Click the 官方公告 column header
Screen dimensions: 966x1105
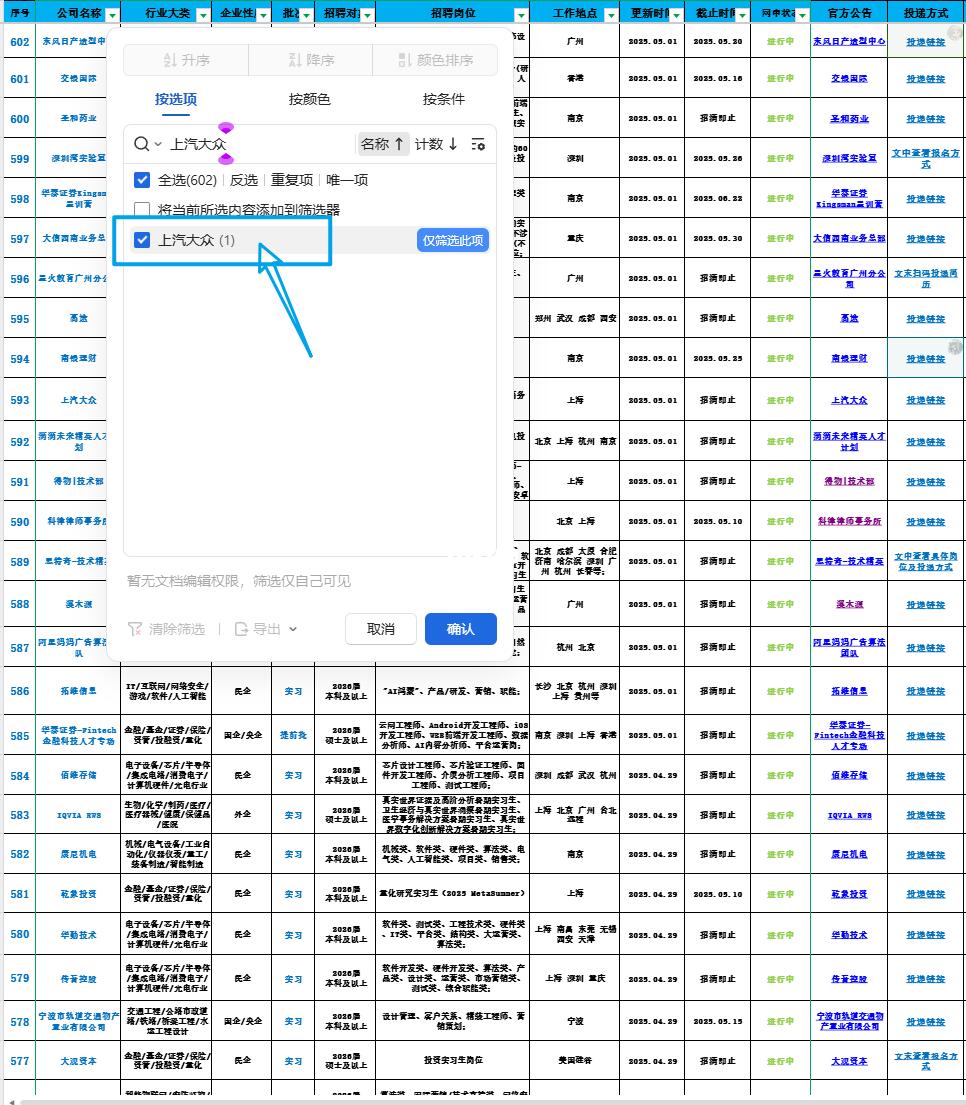tap(849, 13)
